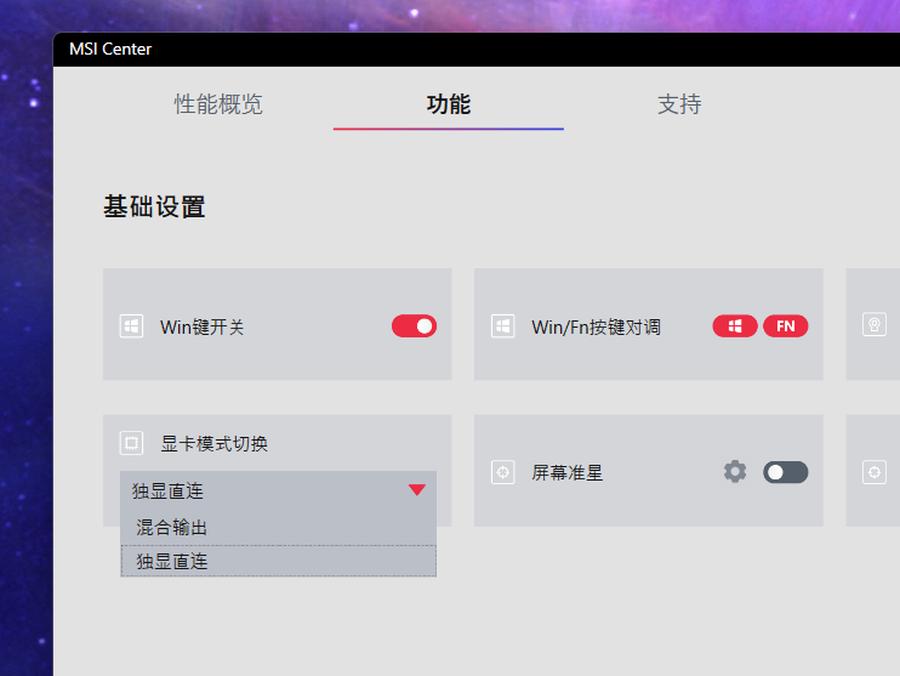
Task: Open the 支持 tab
Action: (x=680, y=105)
